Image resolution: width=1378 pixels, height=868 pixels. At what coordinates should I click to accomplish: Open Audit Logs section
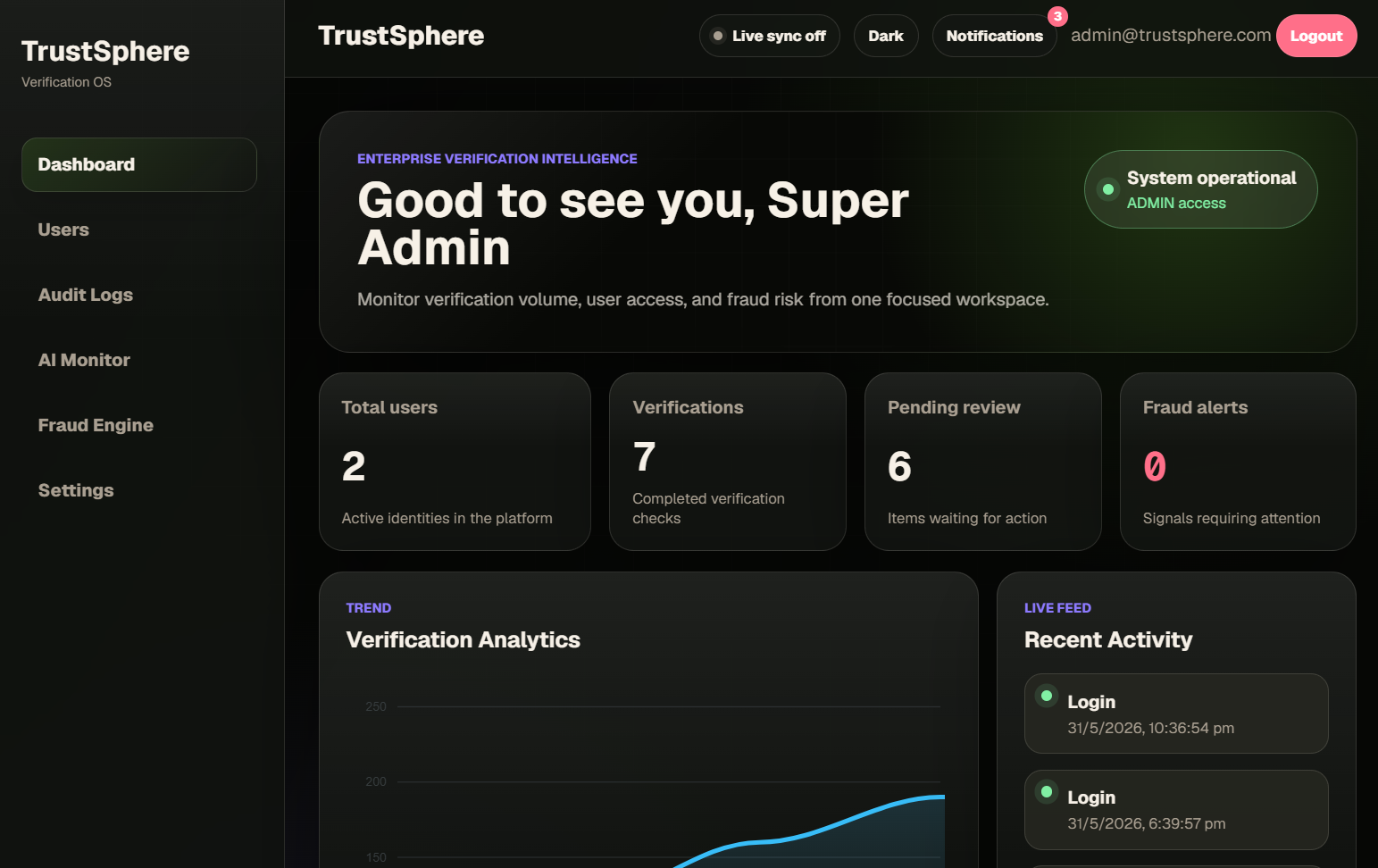tap(139, 295)
